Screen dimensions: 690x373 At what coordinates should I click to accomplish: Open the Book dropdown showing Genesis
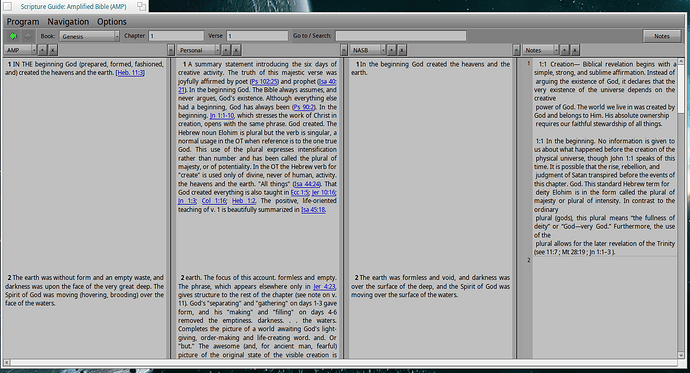[x=90, y=36]
